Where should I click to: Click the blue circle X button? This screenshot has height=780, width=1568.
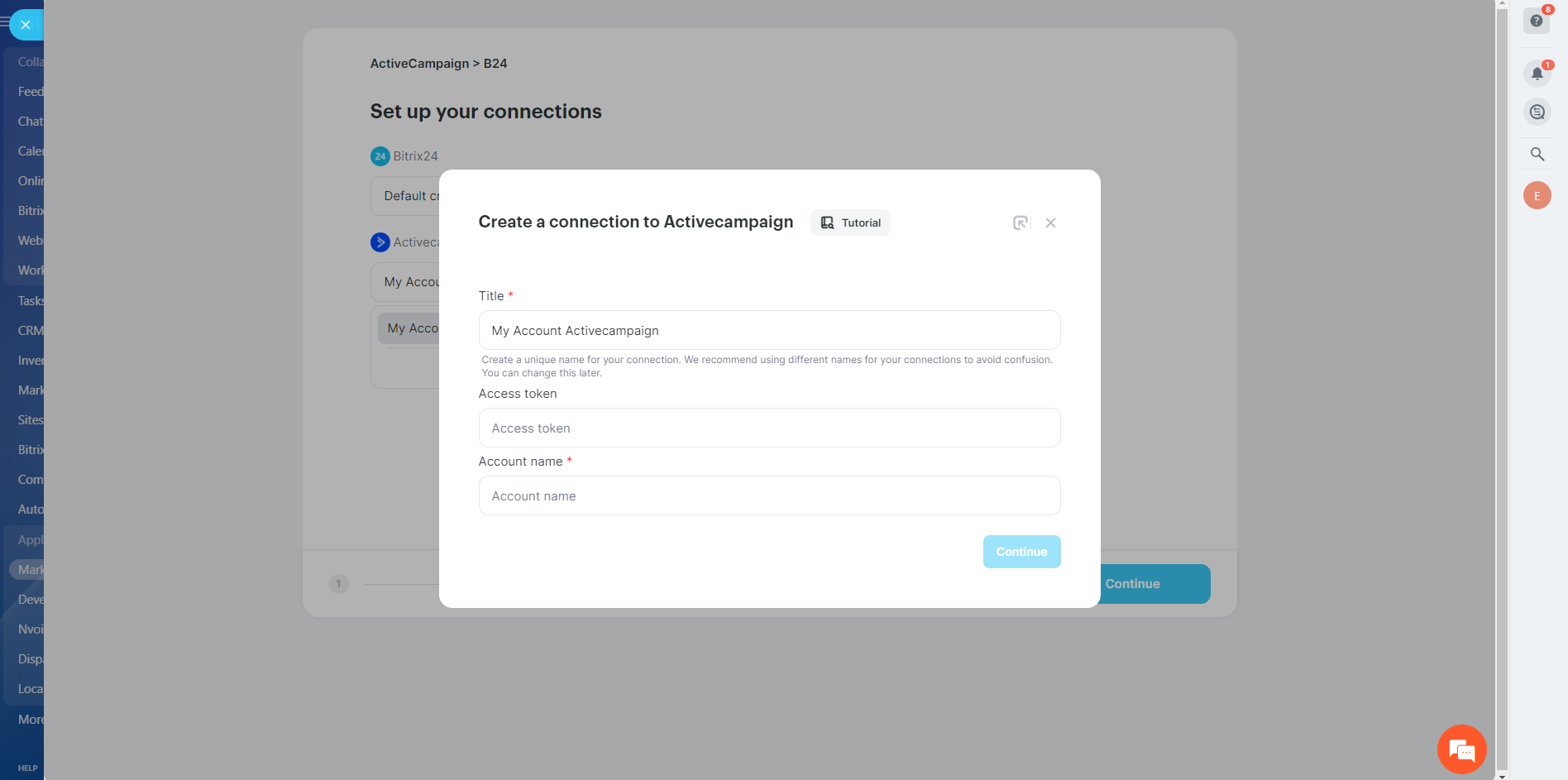tap(26, 25)
